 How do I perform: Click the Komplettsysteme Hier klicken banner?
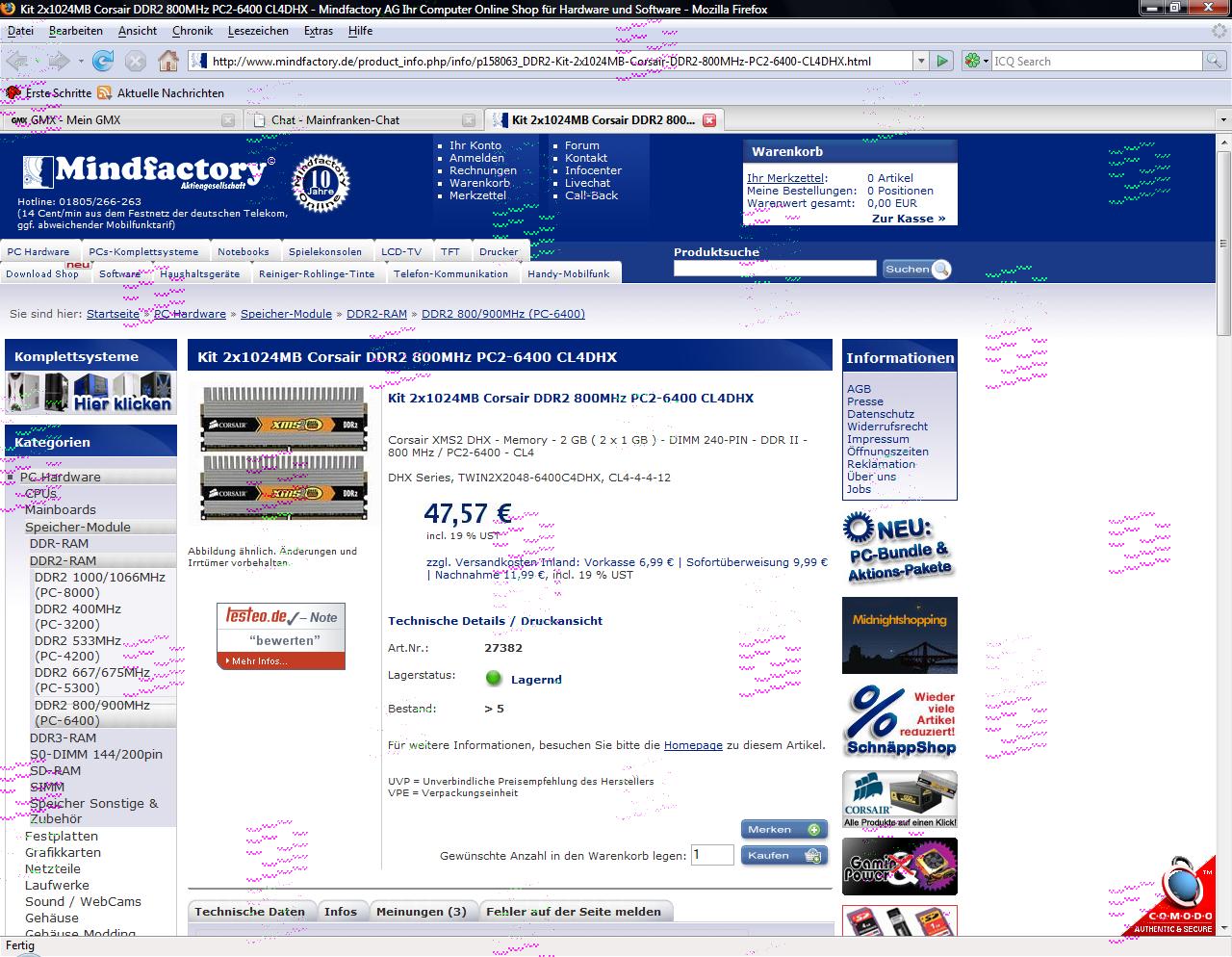(91, 394)
